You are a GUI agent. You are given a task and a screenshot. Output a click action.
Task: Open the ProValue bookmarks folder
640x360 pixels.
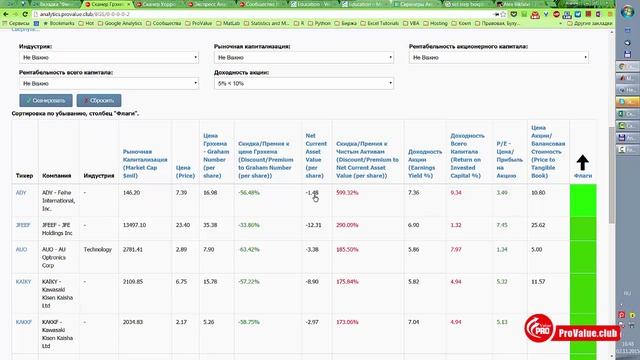(x=199, y=23)
